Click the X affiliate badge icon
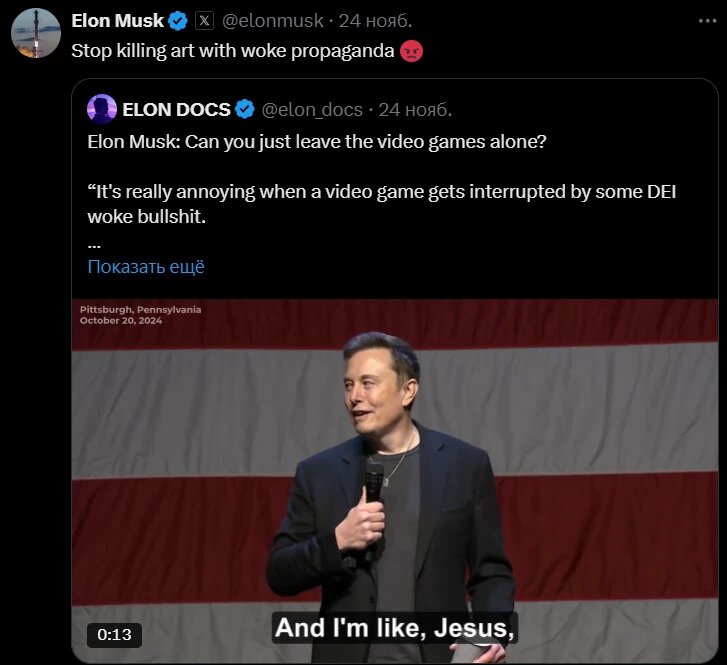727x665 pixels. [203, 20]
